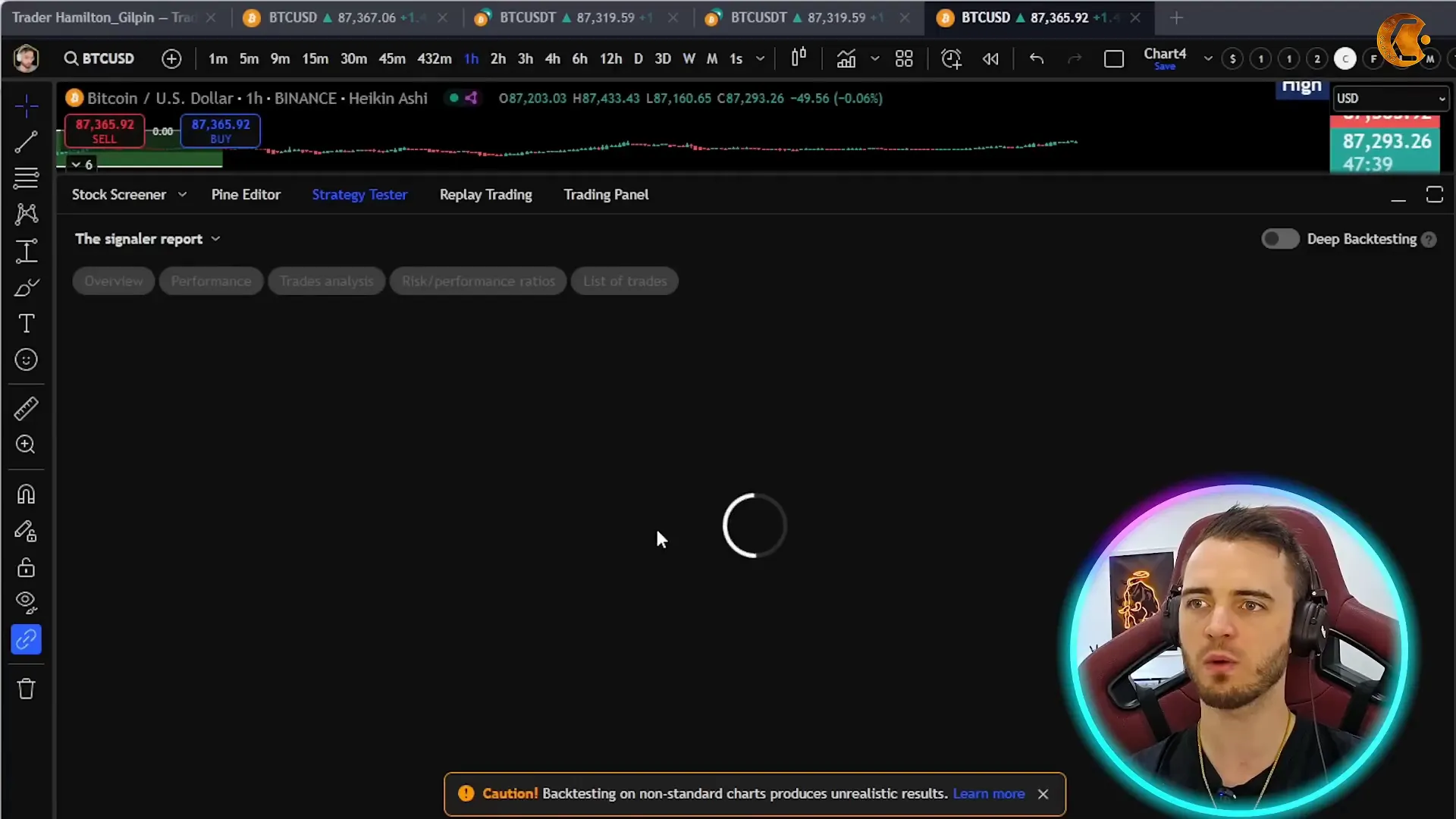
Task: Open the emoji icons tool
Action: point(27,359)
